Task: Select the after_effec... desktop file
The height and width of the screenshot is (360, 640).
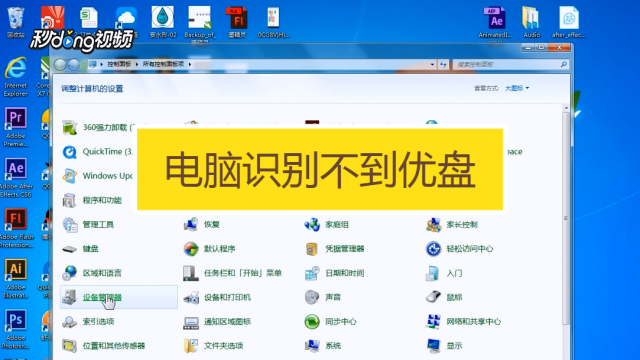Action: tap(569, 22)
